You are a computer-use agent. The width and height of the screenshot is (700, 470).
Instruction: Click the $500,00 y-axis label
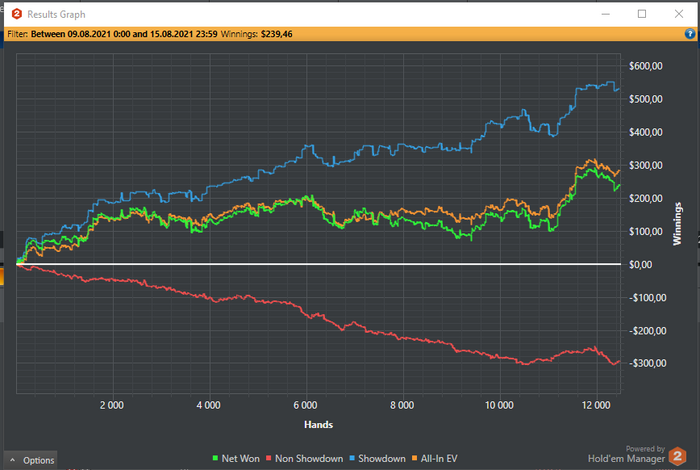(646, 99)
